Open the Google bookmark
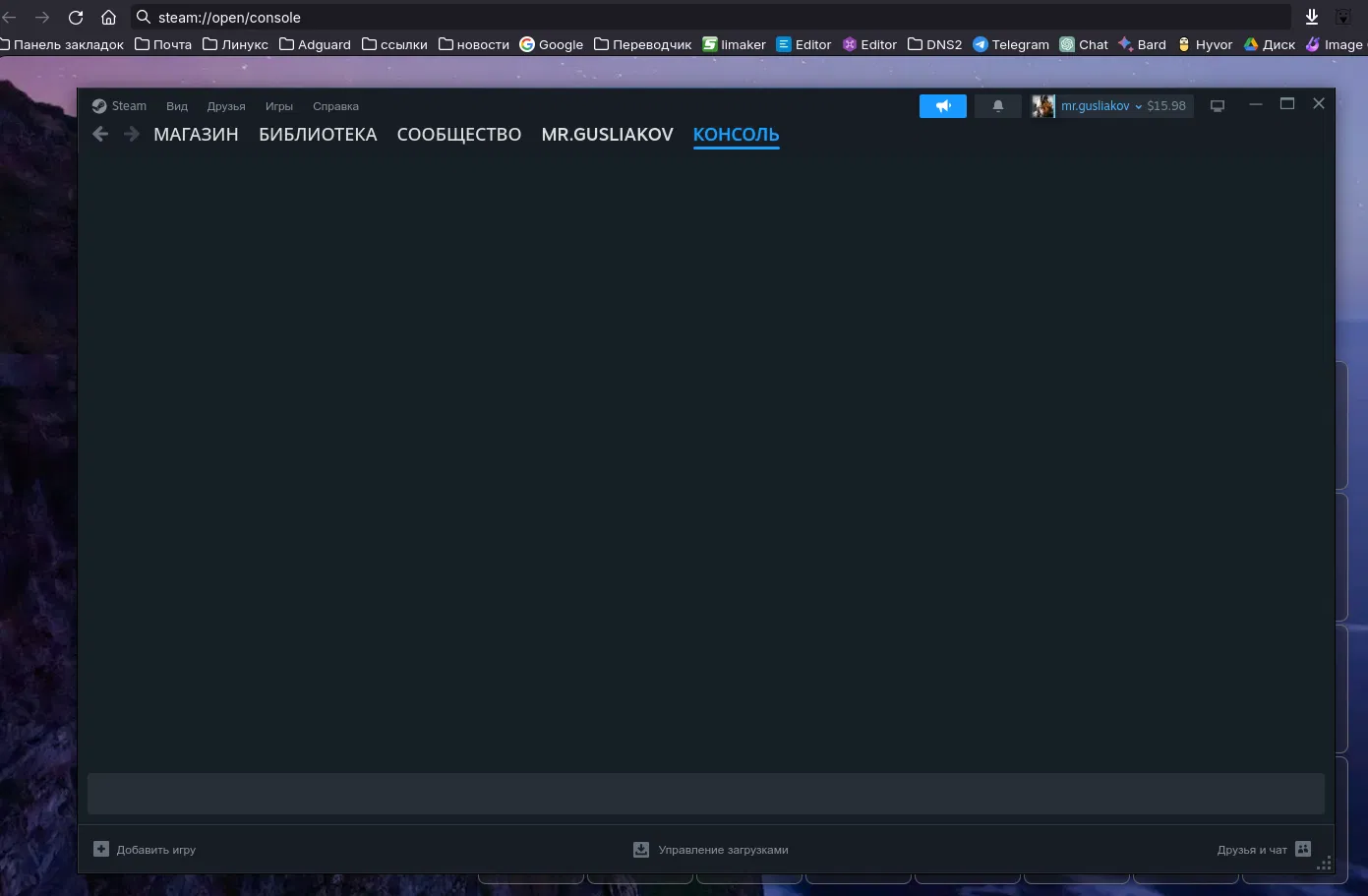The image size is (1368, 896). coord(552,44)
